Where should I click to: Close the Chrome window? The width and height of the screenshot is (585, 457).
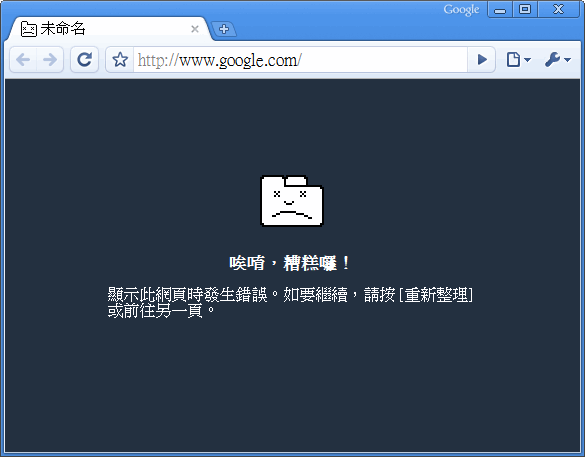point(559,9)
